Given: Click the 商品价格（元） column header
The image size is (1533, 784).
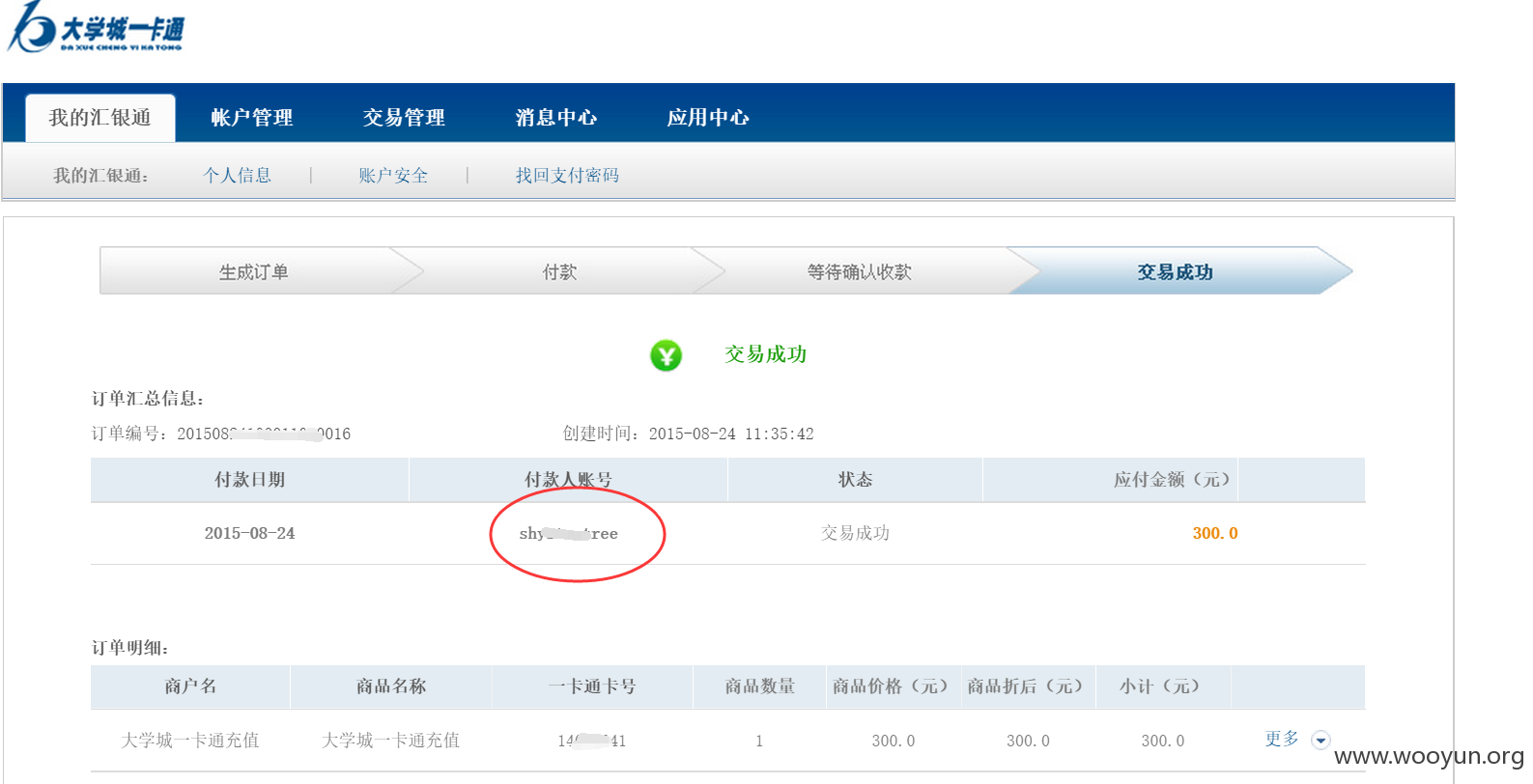Looking at the screenshot, I should pos(894,686).
